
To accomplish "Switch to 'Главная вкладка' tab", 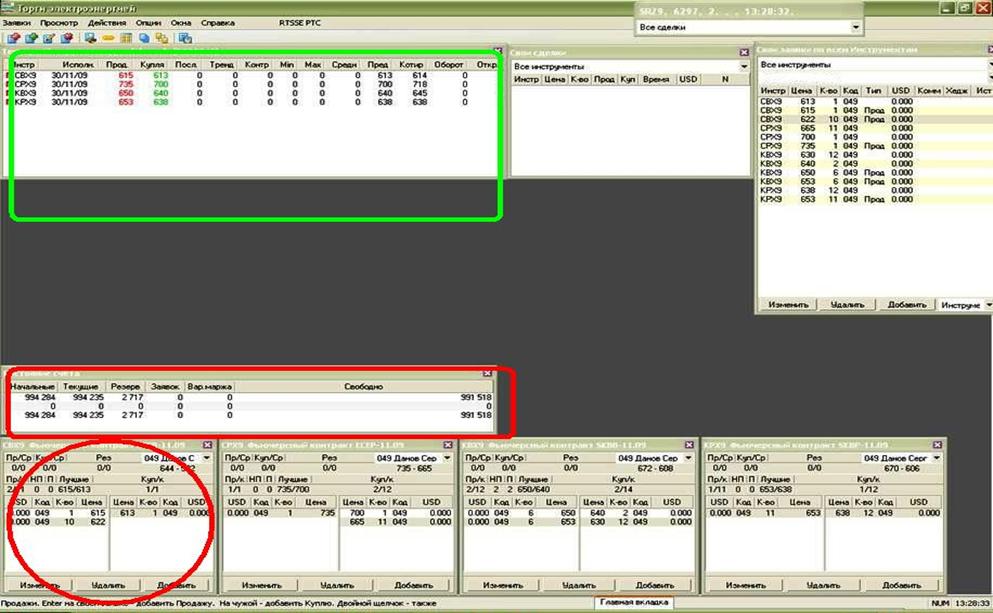I will (x=633, y=603).
